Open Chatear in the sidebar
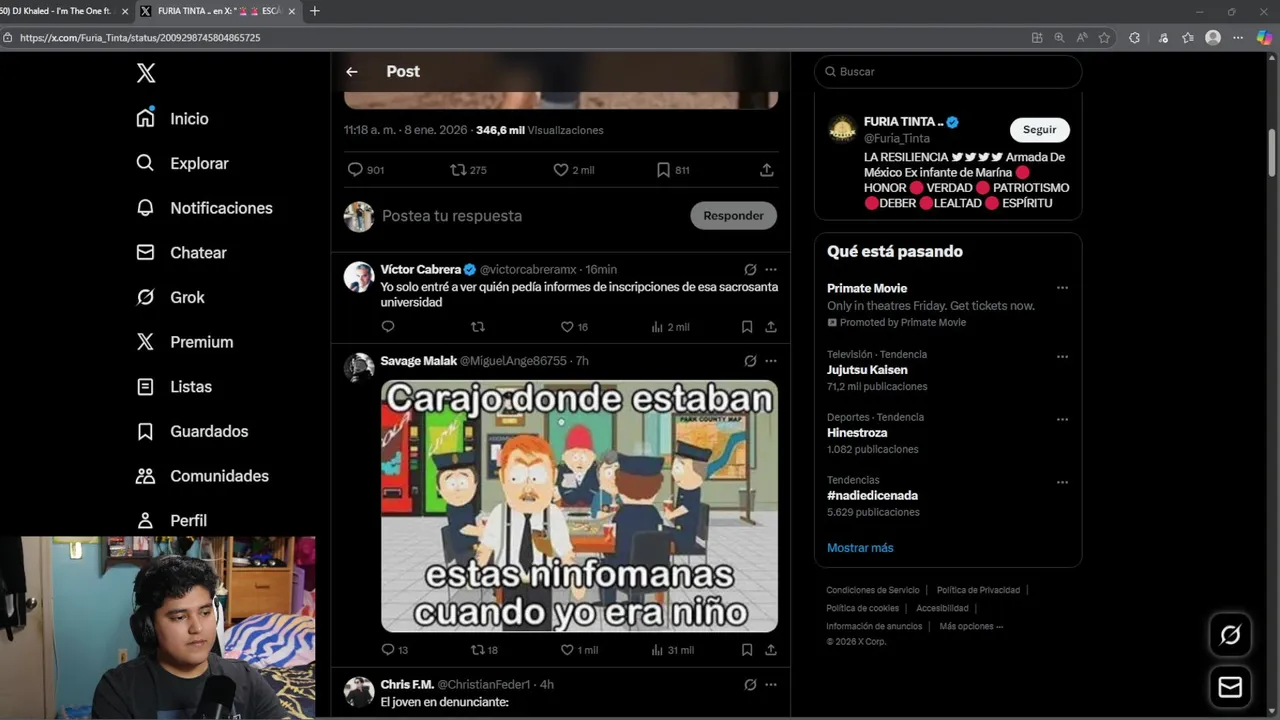This screenshot has width=1280, height=720. pyautogui.click(x=181, y=253)
